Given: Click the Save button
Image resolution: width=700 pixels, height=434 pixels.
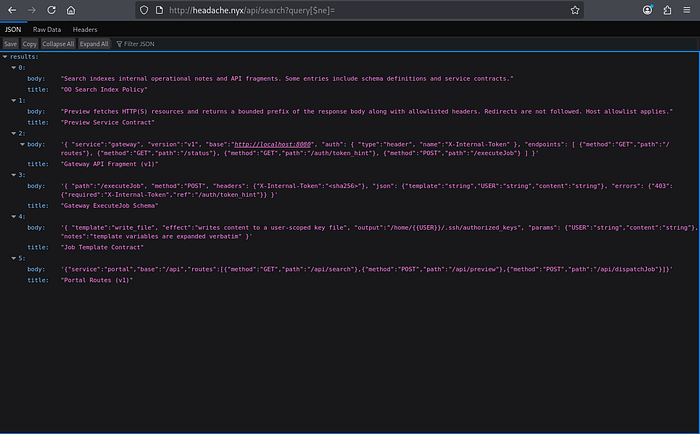Looking at the screenshot, I should tap(10, 44).
